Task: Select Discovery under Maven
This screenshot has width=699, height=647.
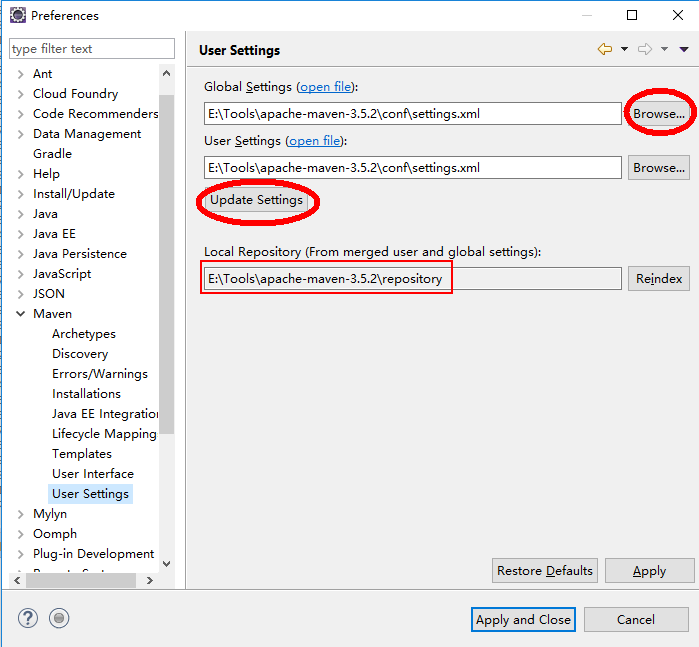Action: click(80, 354)
